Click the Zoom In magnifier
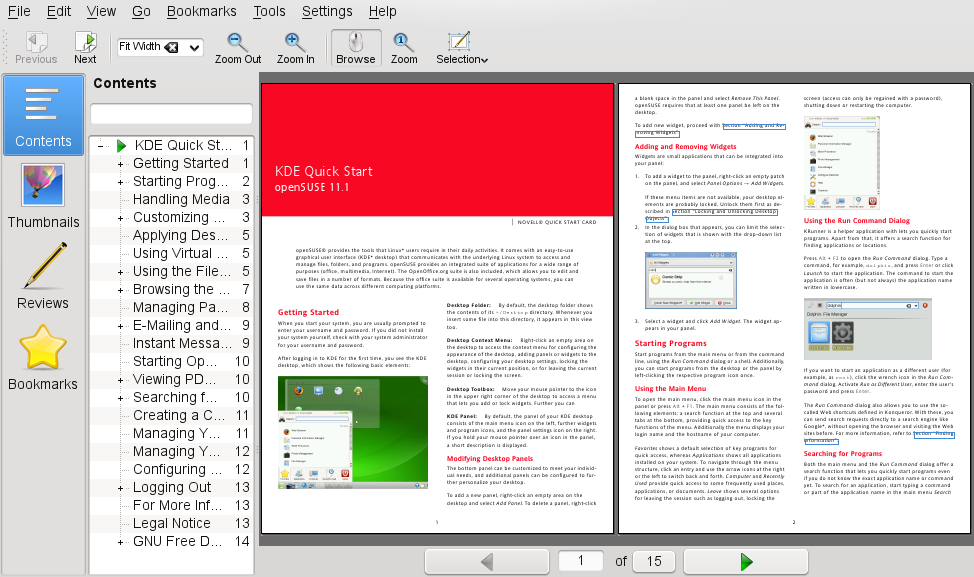 click(295, 48)
